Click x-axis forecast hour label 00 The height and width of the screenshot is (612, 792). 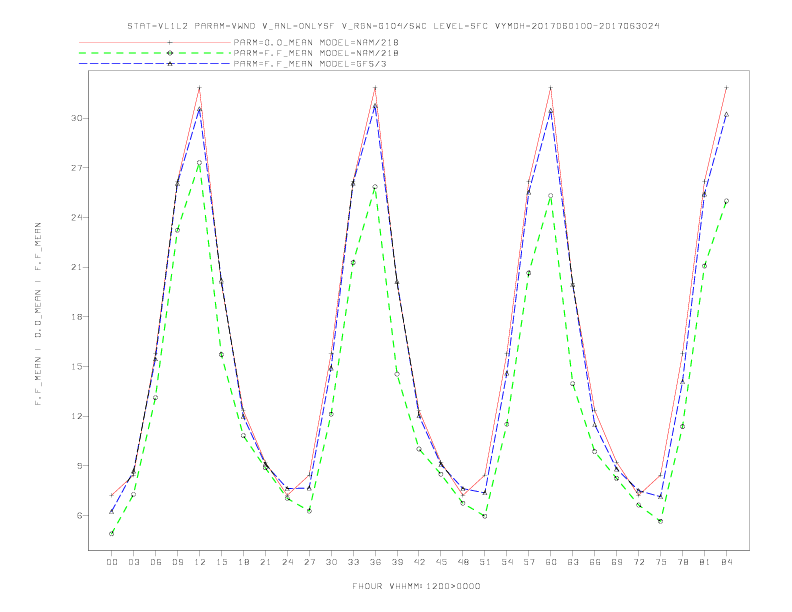pyautogui.click(x=112, y=562)
